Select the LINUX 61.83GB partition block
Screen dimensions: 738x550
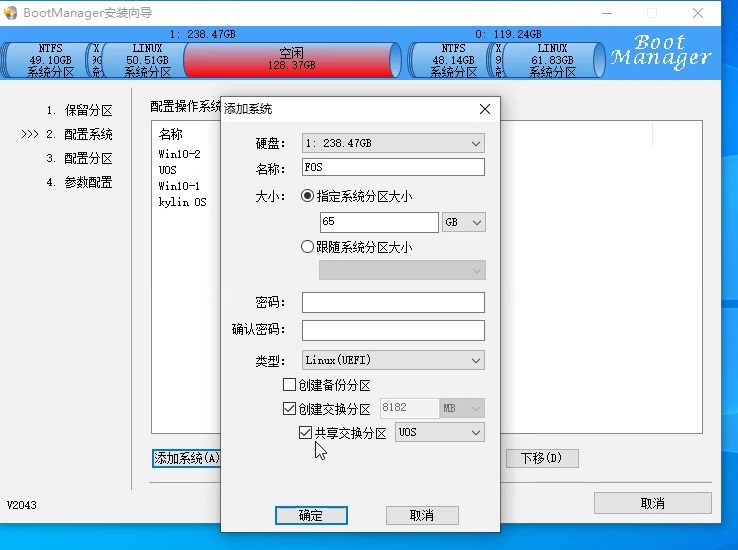(552, 60)
